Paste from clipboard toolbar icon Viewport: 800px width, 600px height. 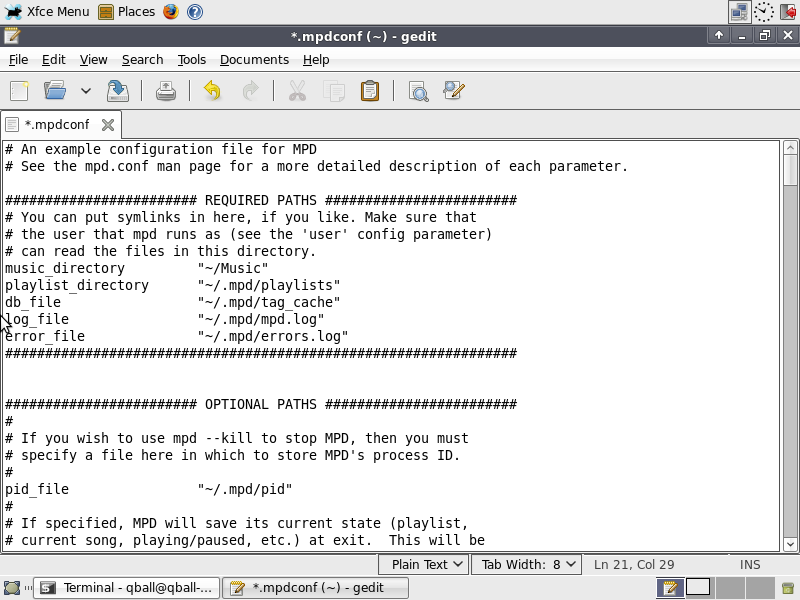[x=370, y=91]
